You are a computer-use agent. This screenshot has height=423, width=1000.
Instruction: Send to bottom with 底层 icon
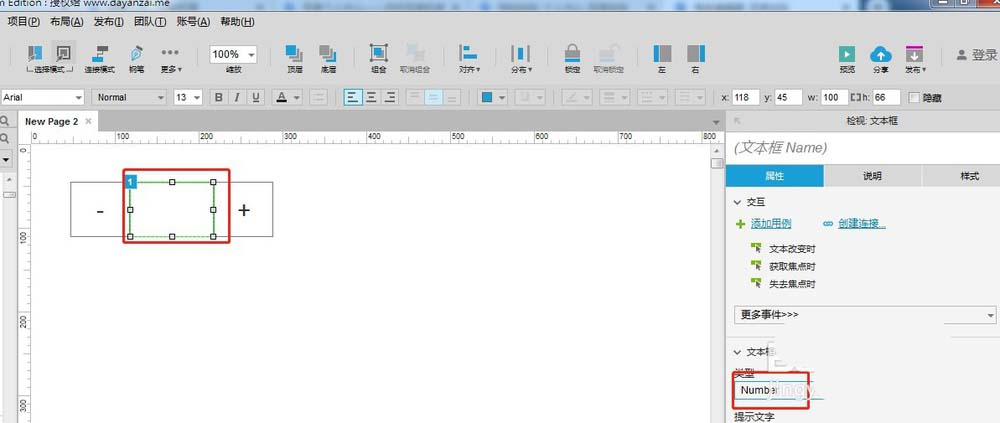328,54
